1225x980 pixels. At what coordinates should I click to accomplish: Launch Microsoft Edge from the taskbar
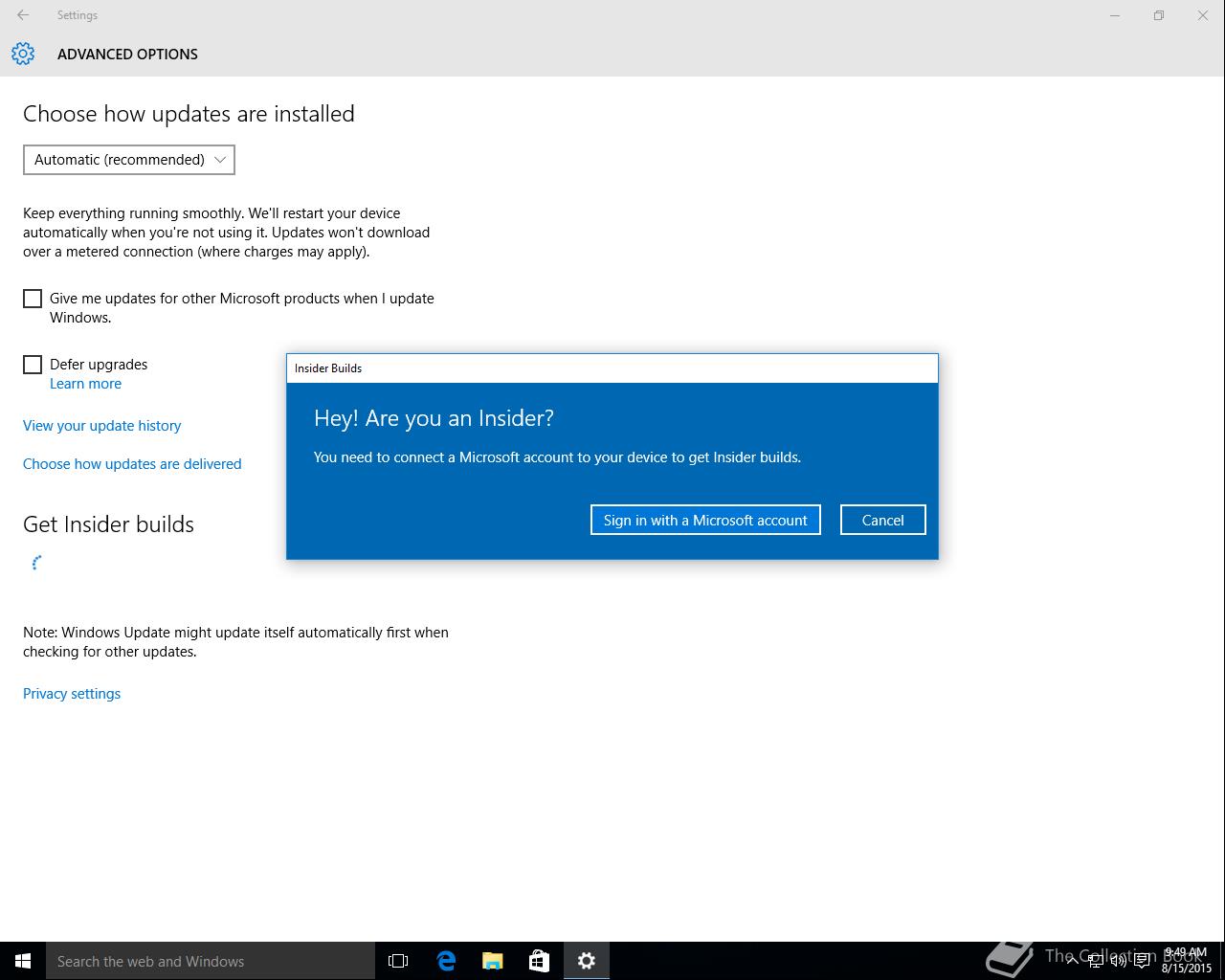446,961
